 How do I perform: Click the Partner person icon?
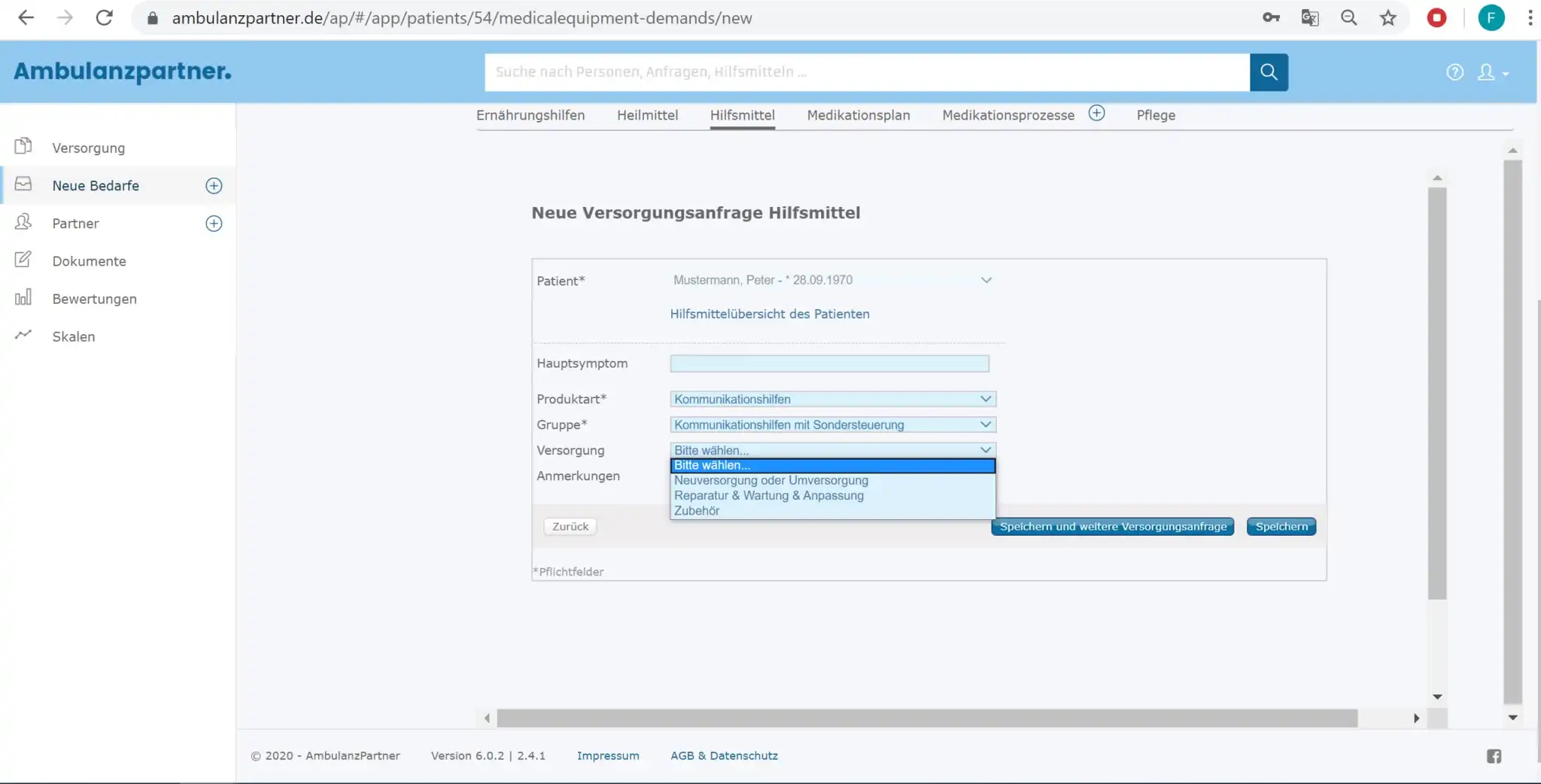[23, 222]
